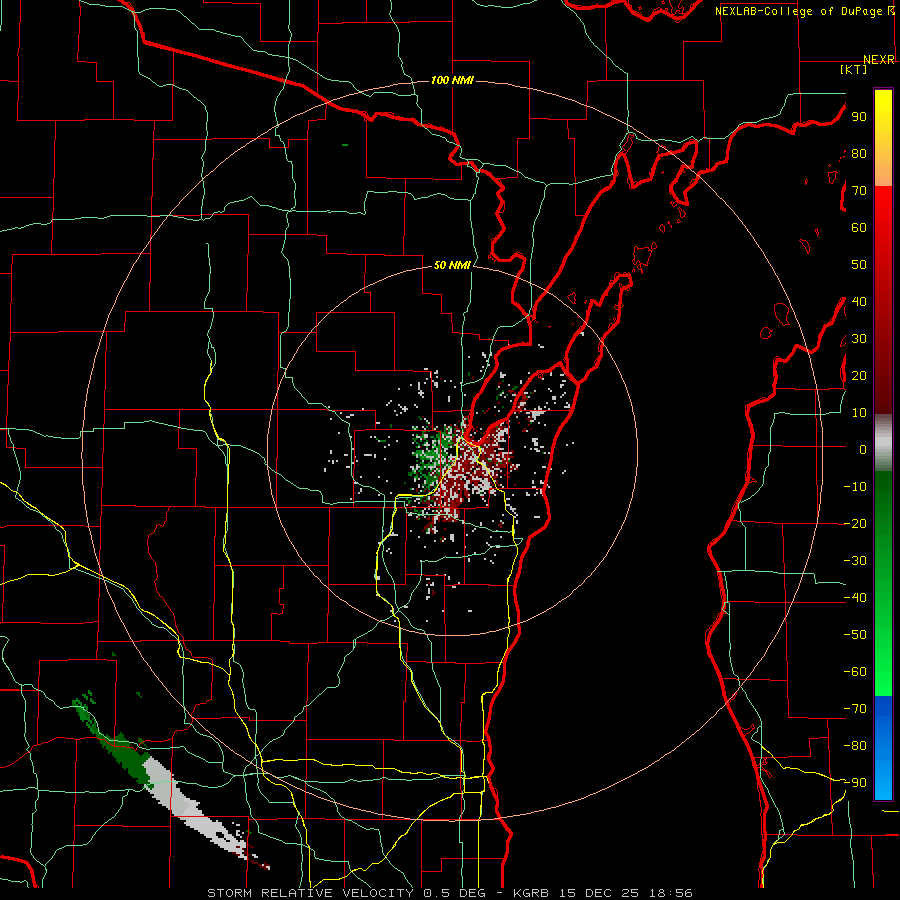Click the -20 value on velocity scale
The image size is (900, 900).
click(x=855, y=524)
